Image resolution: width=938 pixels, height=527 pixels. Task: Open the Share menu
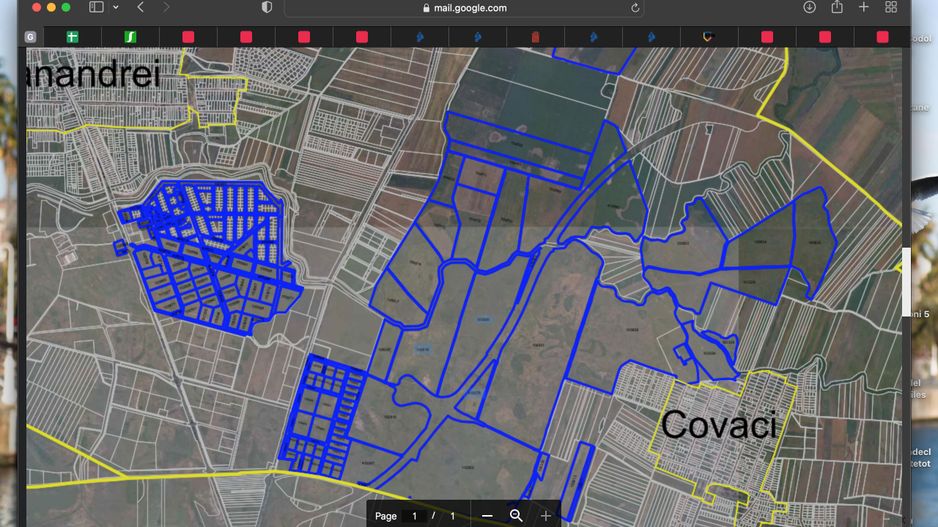836,7
